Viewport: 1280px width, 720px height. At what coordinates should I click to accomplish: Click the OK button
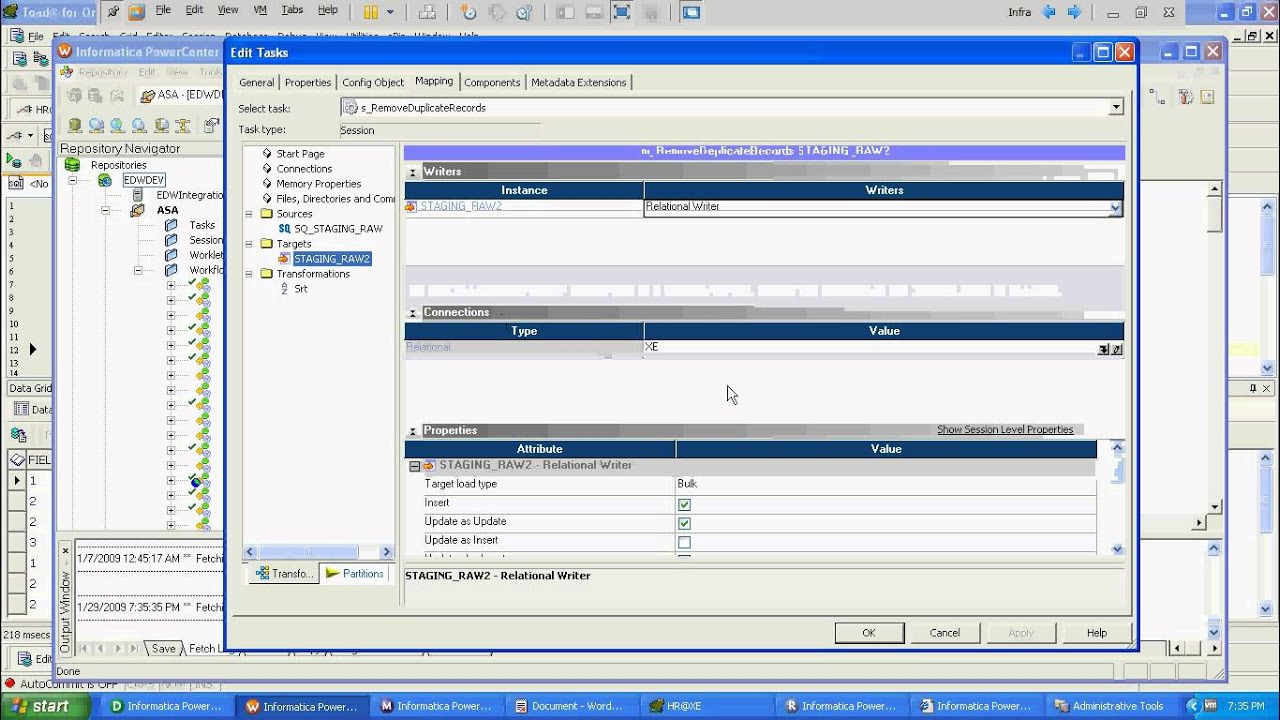click(869, 633)
